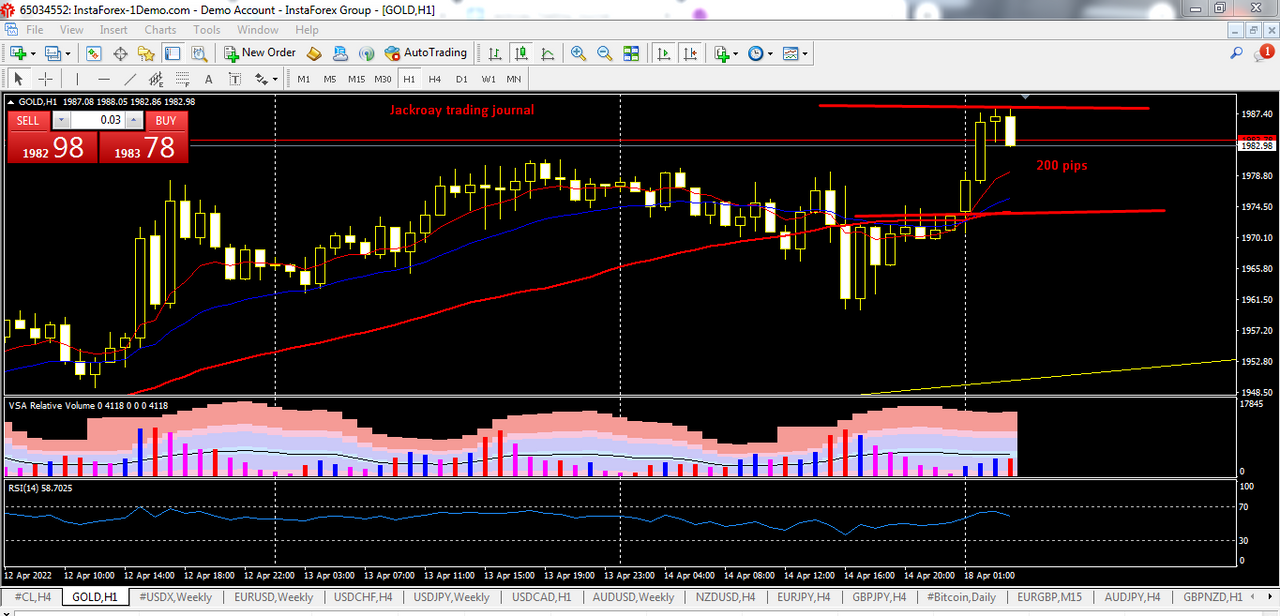The image size is (1280, 616).
Task: Switch chart to candlestick mode
Action: coord(521,53)
